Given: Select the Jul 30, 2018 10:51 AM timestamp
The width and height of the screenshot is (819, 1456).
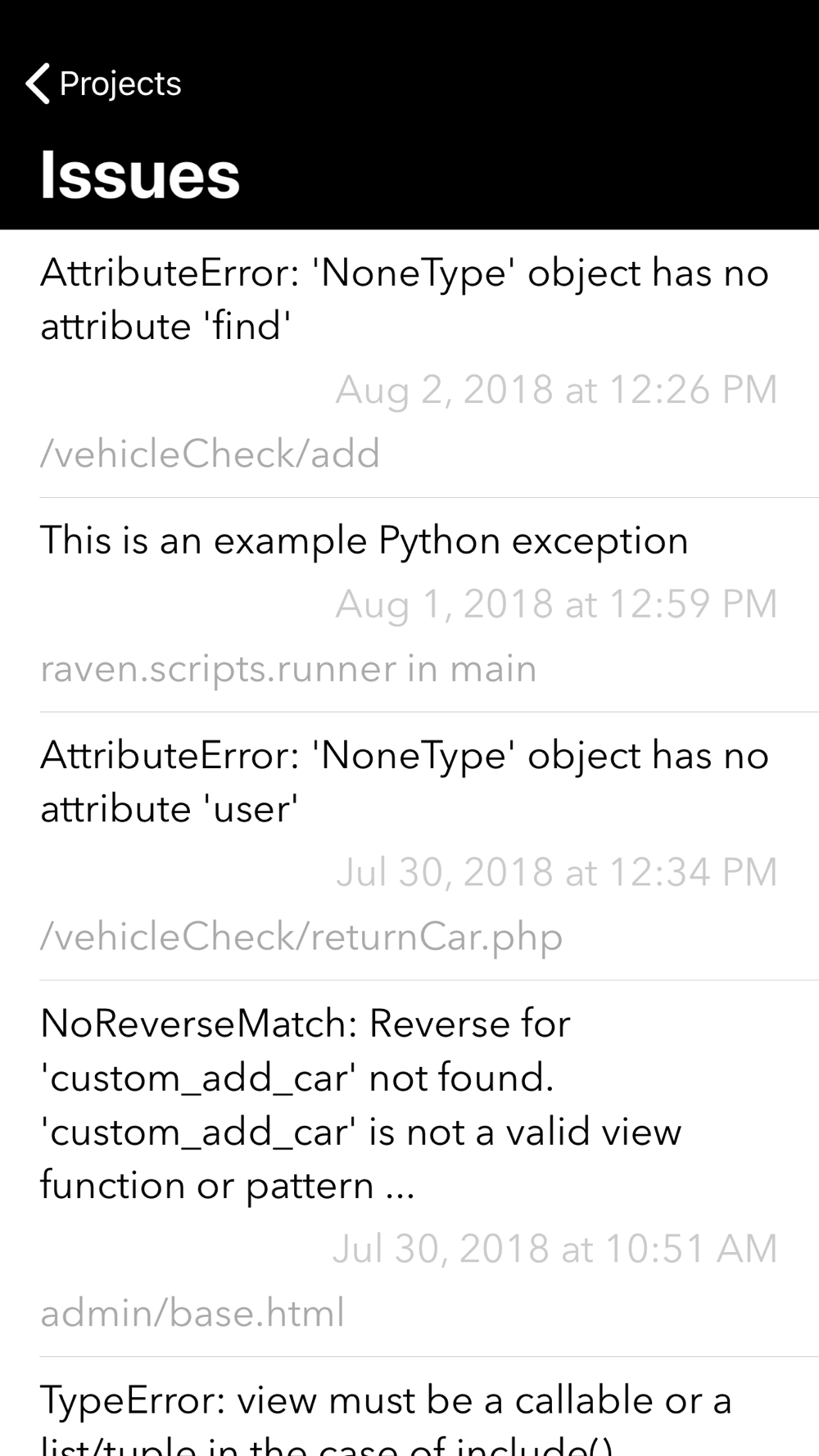Looking at the screenshot, I should (554, 1249).
